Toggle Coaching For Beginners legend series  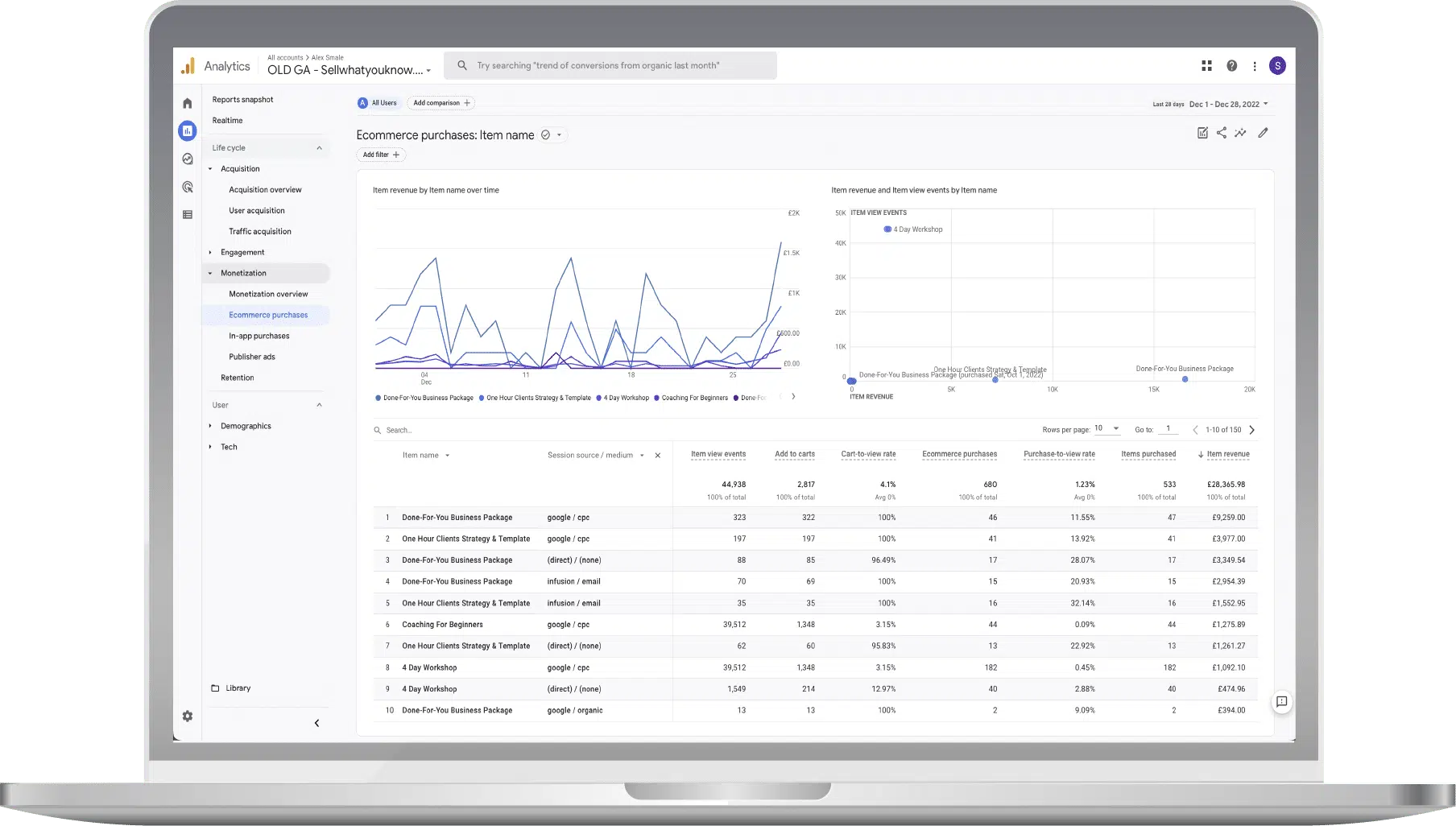point(694,398)
